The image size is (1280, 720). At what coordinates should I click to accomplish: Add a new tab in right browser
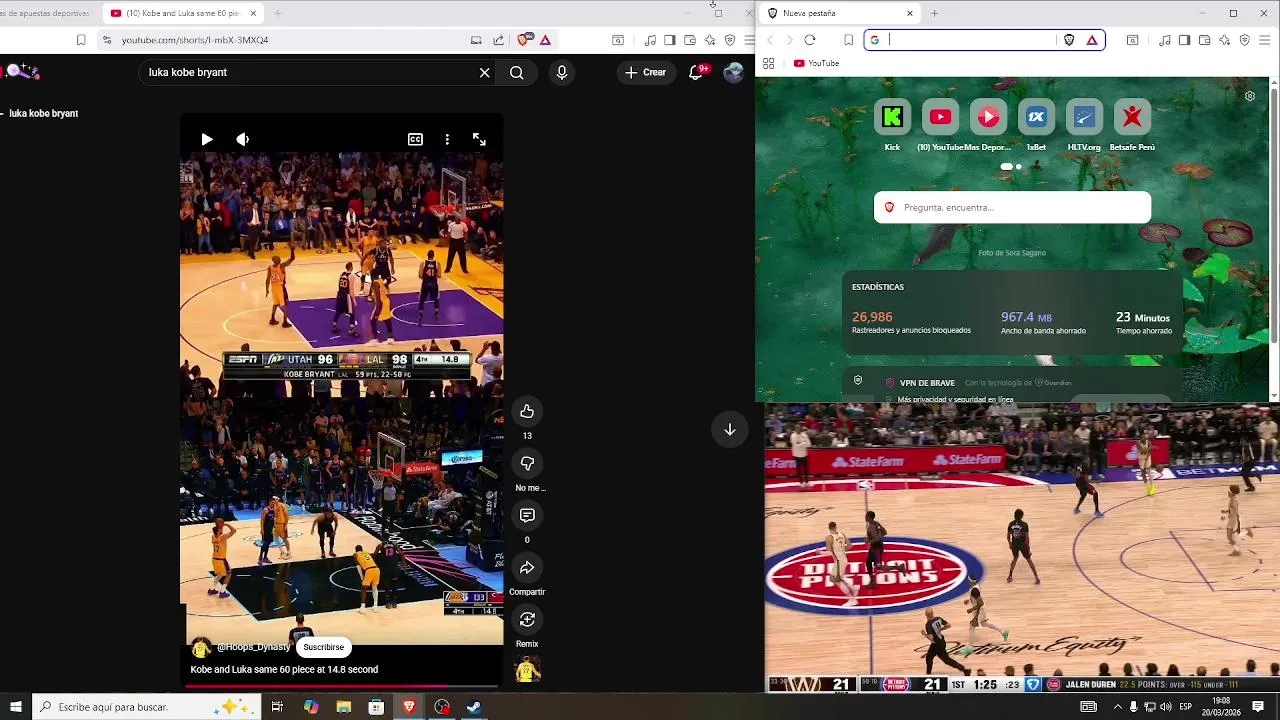tap(934, 13)
